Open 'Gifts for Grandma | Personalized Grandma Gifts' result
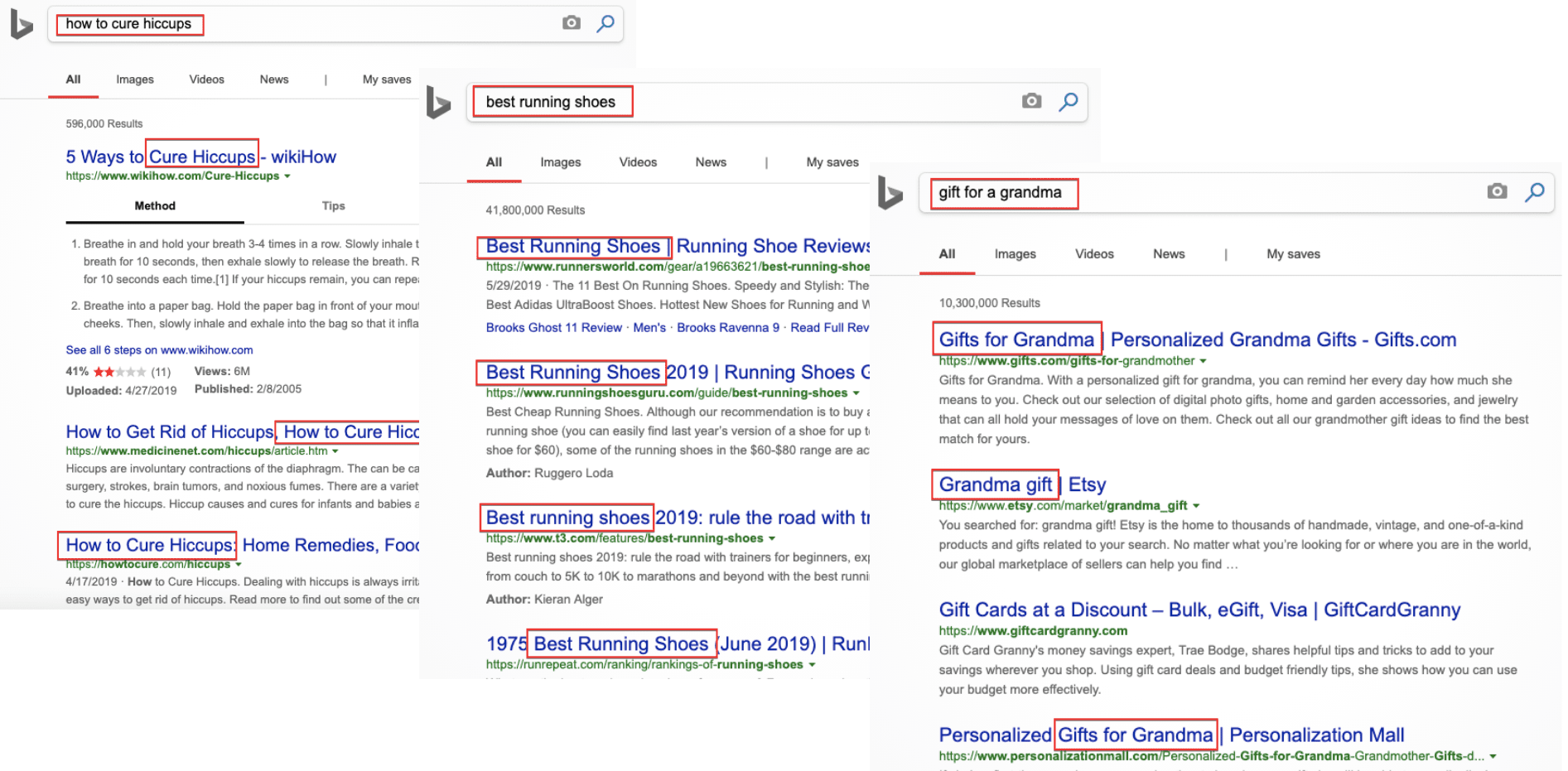 click(x=1198, y=340)
